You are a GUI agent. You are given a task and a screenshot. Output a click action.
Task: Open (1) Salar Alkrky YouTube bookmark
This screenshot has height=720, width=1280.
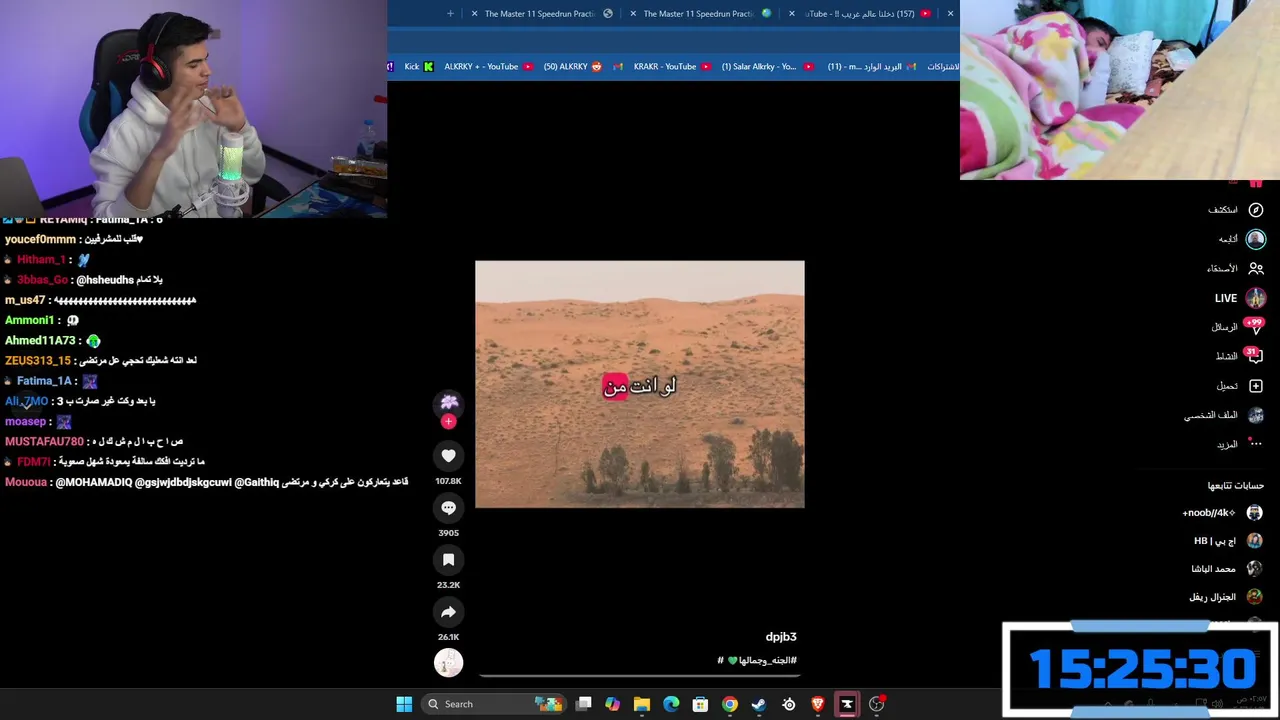pos(767,67)
